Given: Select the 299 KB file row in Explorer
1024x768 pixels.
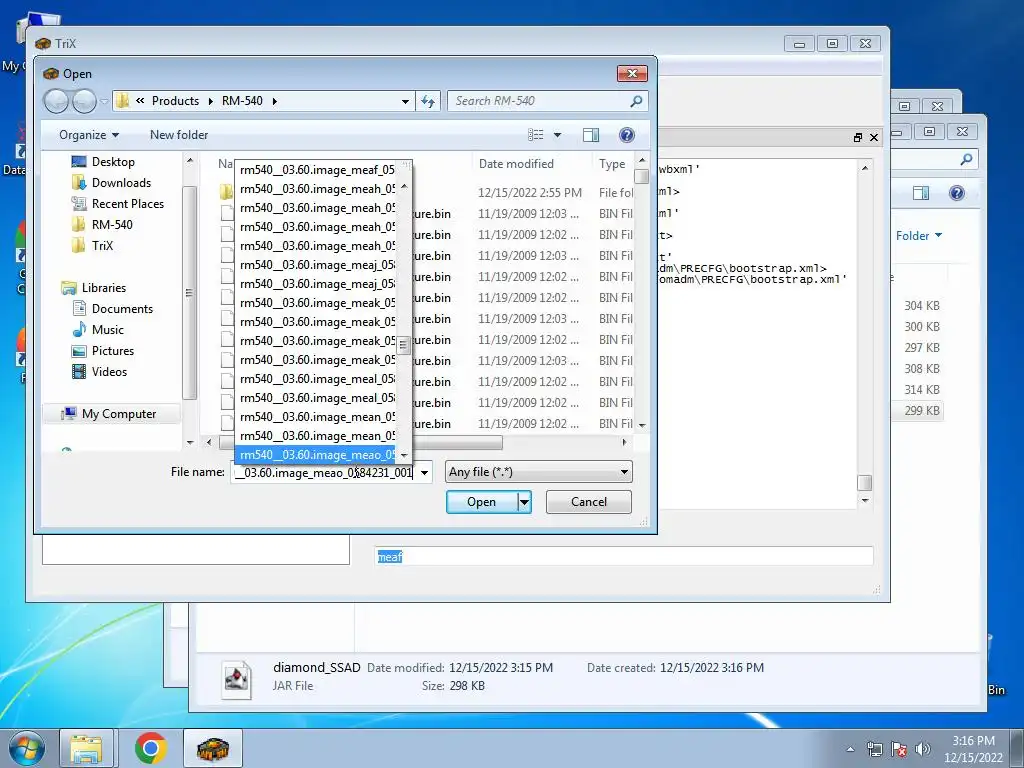Looking at the screenshot, I should tap(918, 410).
